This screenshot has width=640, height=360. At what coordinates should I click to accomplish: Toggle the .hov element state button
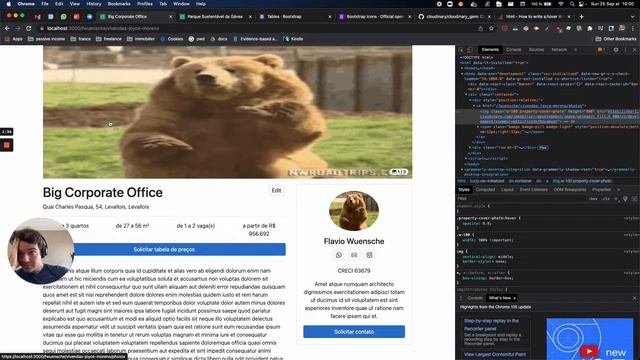point(593,199)
